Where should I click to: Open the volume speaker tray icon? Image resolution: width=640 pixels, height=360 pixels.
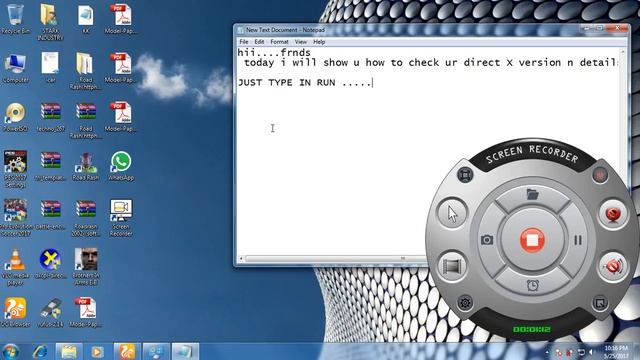tap(590, 352)
